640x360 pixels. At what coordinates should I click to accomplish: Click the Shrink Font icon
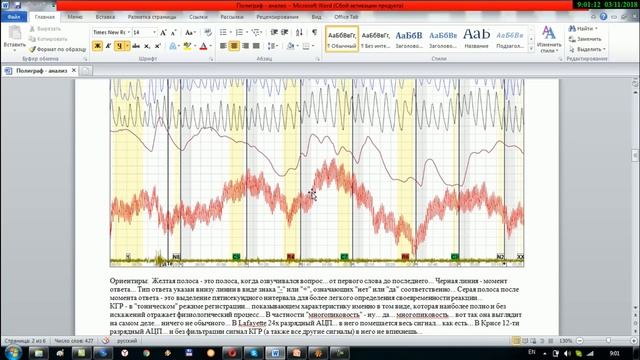[x=173, y=32]
